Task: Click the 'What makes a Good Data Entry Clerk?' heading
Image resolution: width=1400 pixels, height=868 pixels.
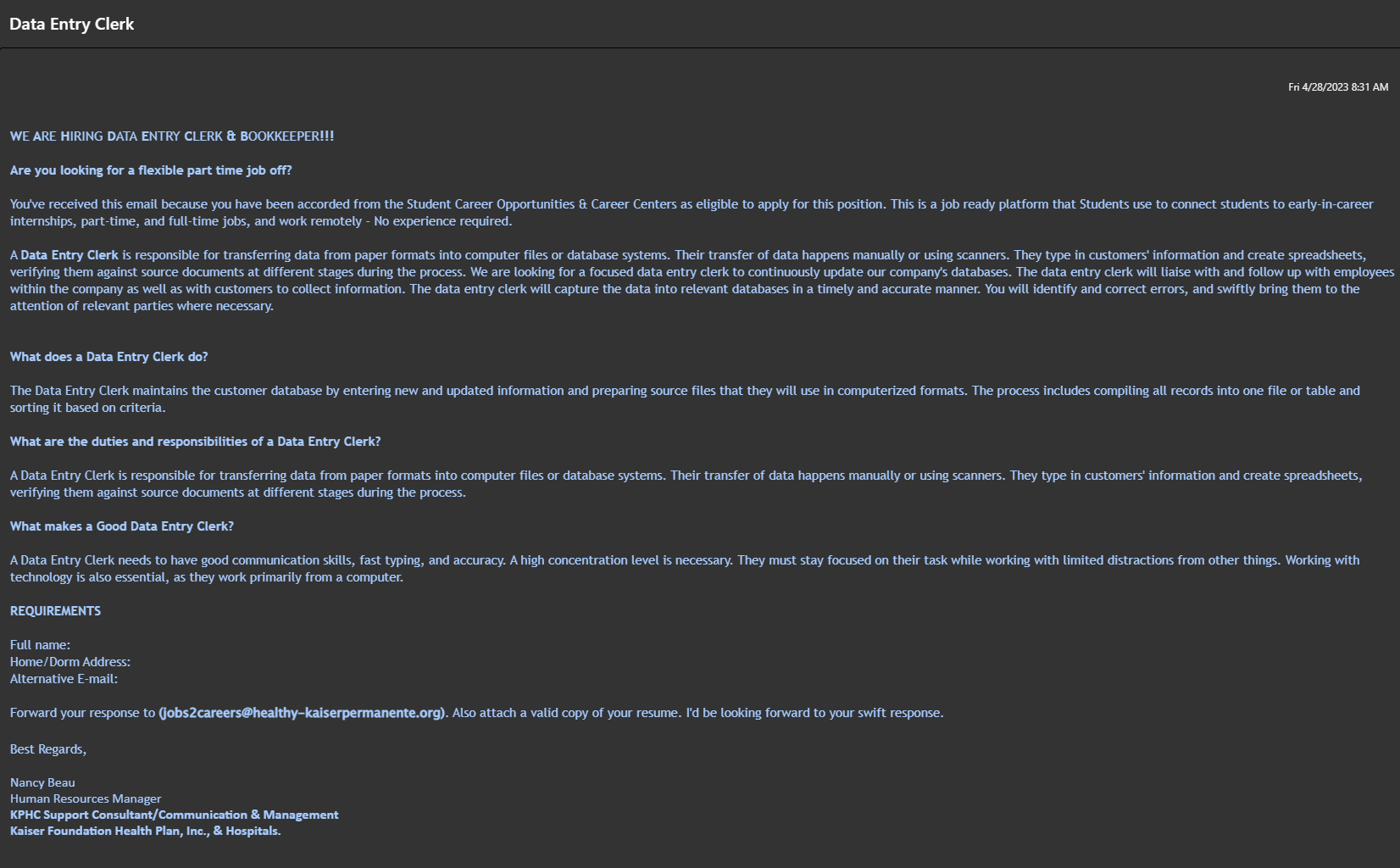Action: pyautogui.click(x=122, y=526)
